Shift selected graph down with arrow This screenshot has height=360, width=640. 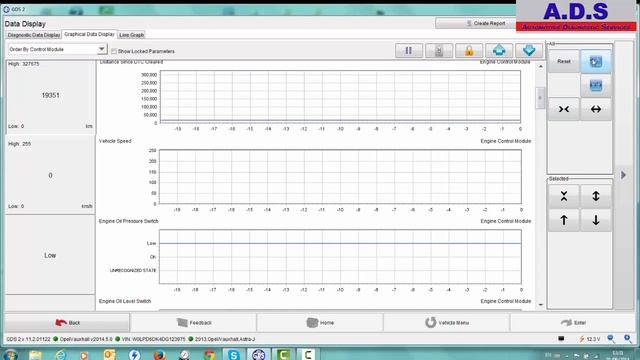coord(596,220)
